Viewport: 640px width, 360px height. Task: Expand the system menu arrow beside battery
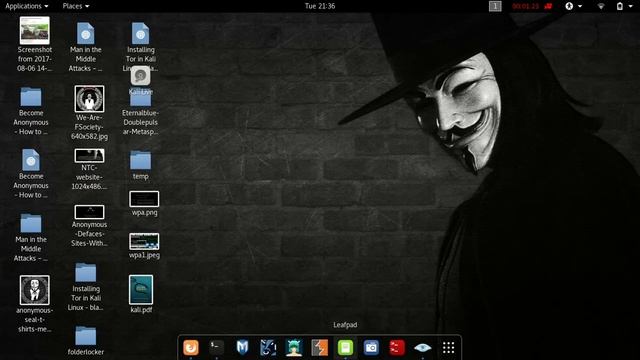(631, 6)
